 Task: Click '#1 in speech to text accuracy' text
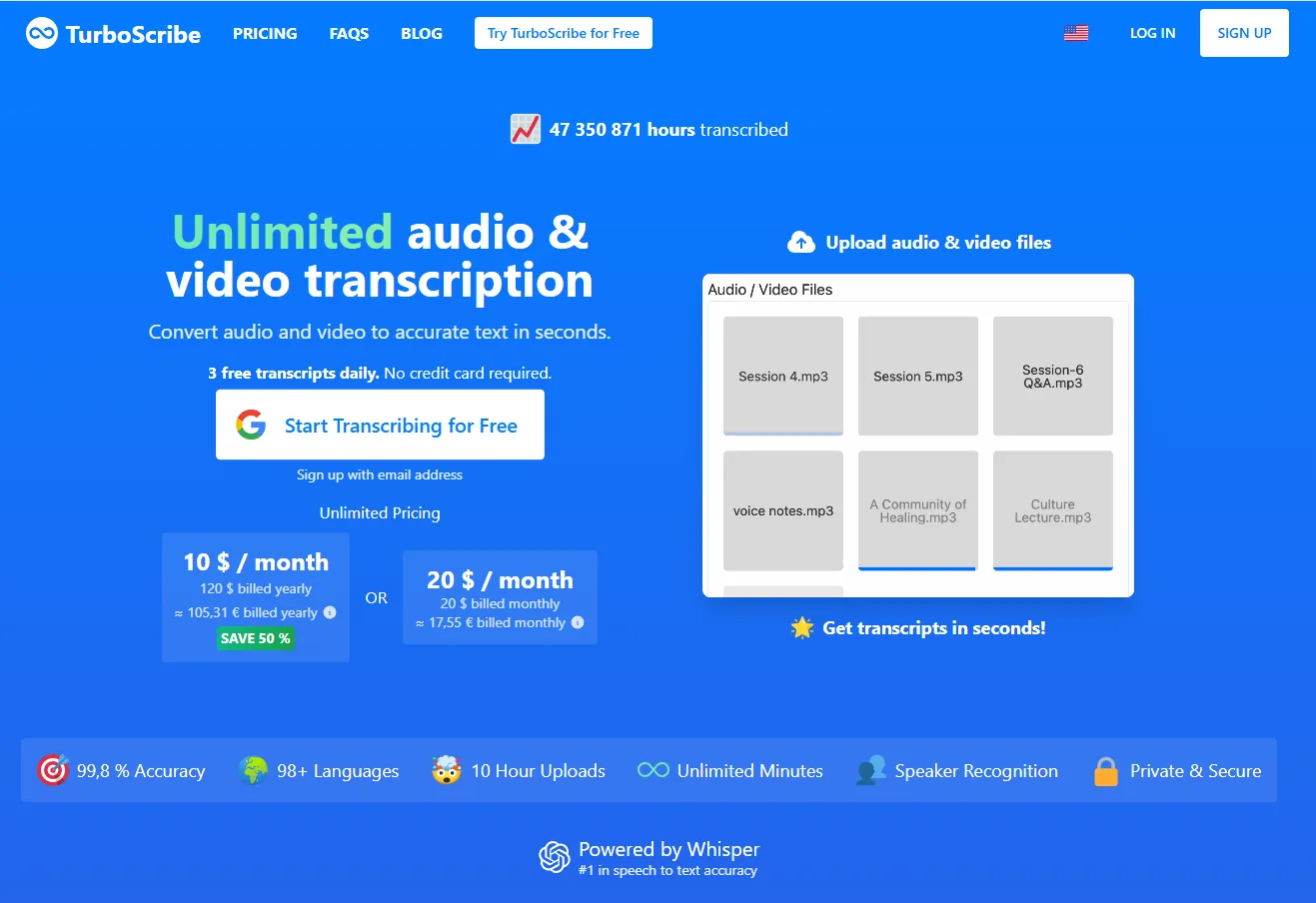click(x=667, y=871)
